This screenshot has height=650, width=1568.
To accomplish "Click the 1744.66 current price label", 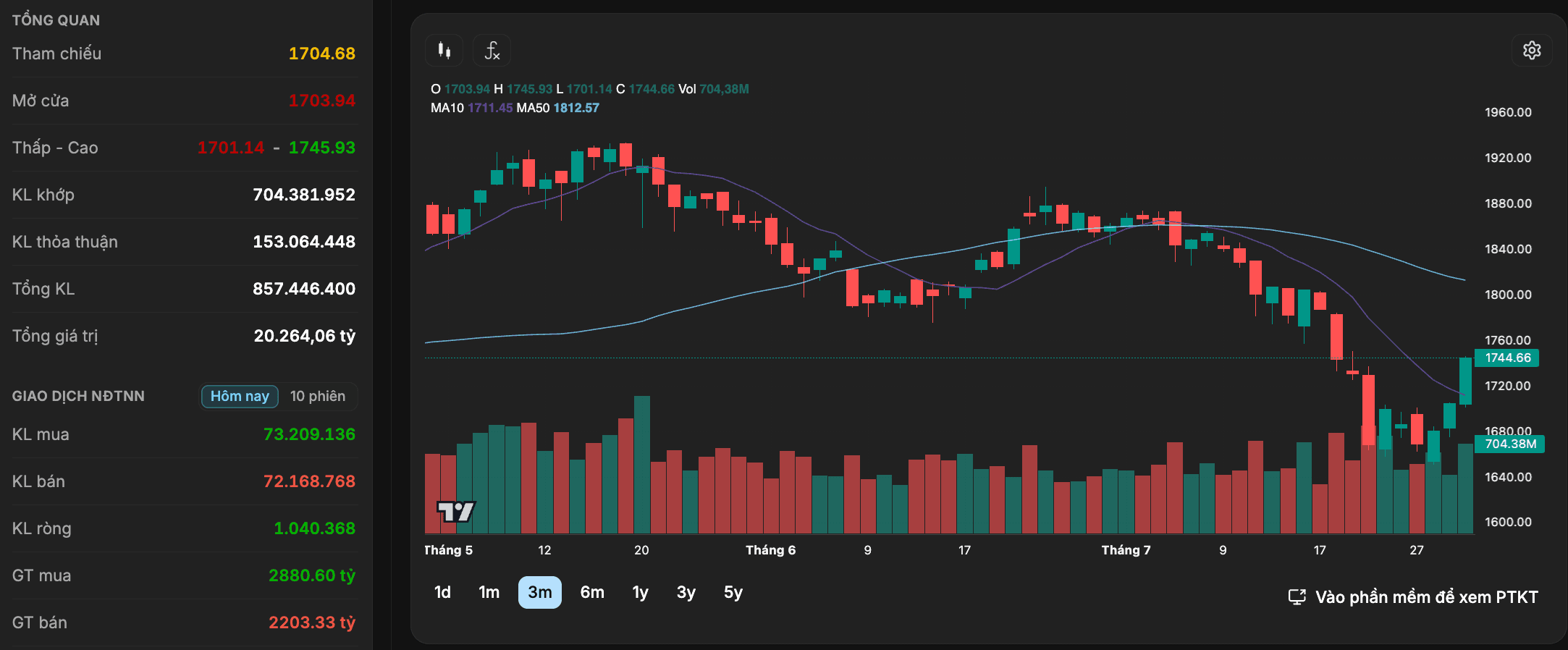I will [1508, 358].
